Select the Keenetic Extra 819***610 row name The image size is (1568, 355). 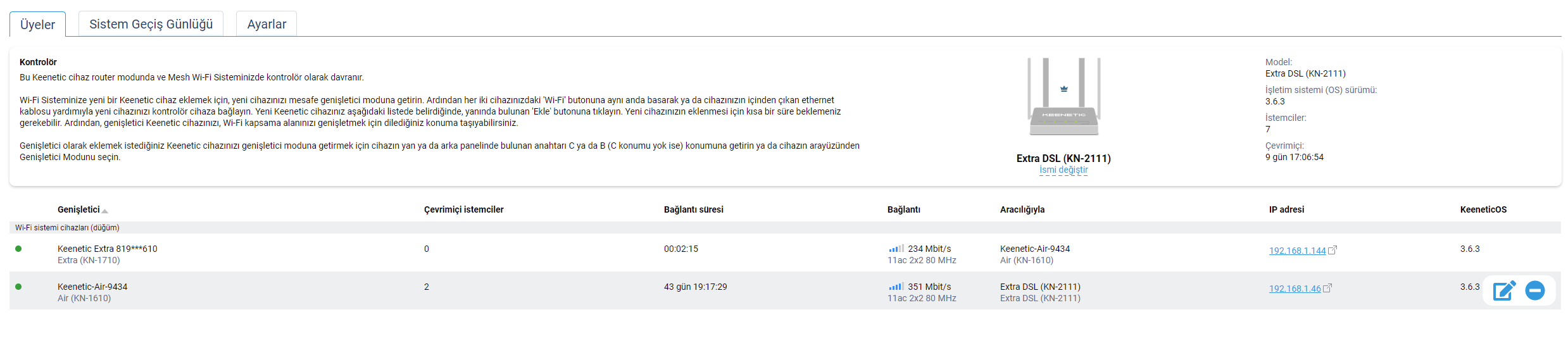point(108,249)
